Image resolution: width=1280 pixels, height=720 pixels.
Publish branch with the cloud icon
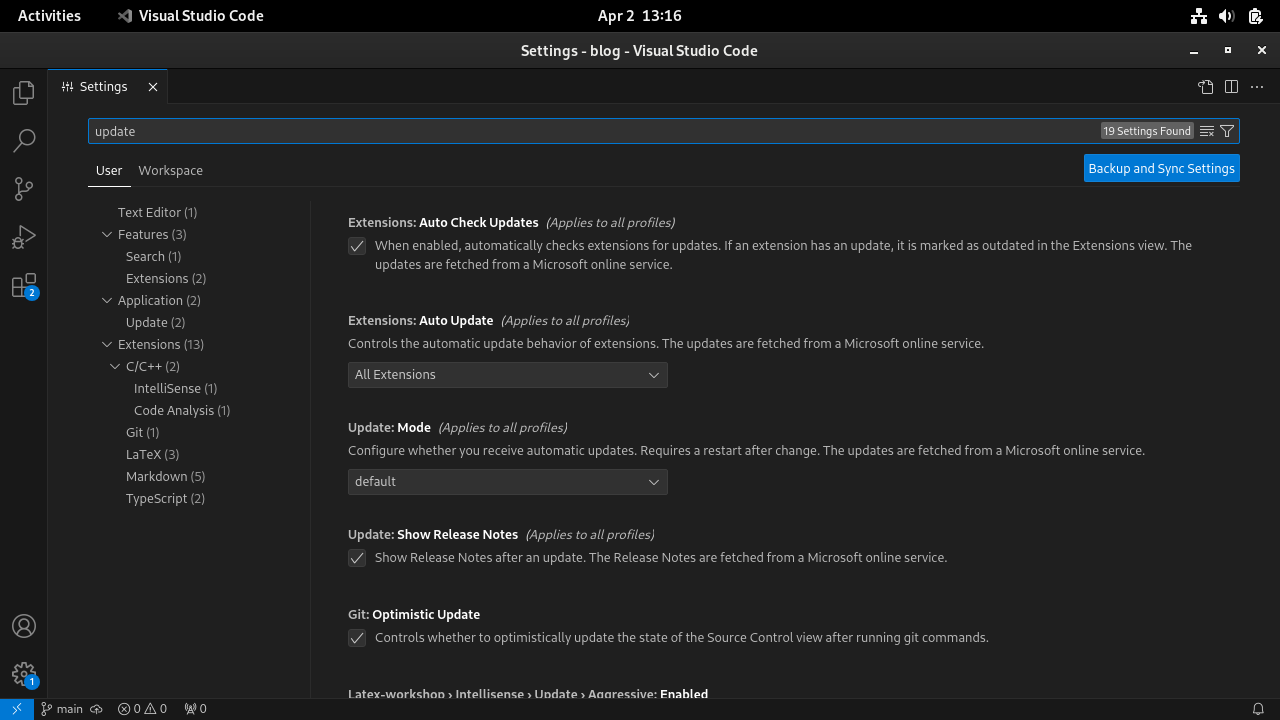click(97, 709)
